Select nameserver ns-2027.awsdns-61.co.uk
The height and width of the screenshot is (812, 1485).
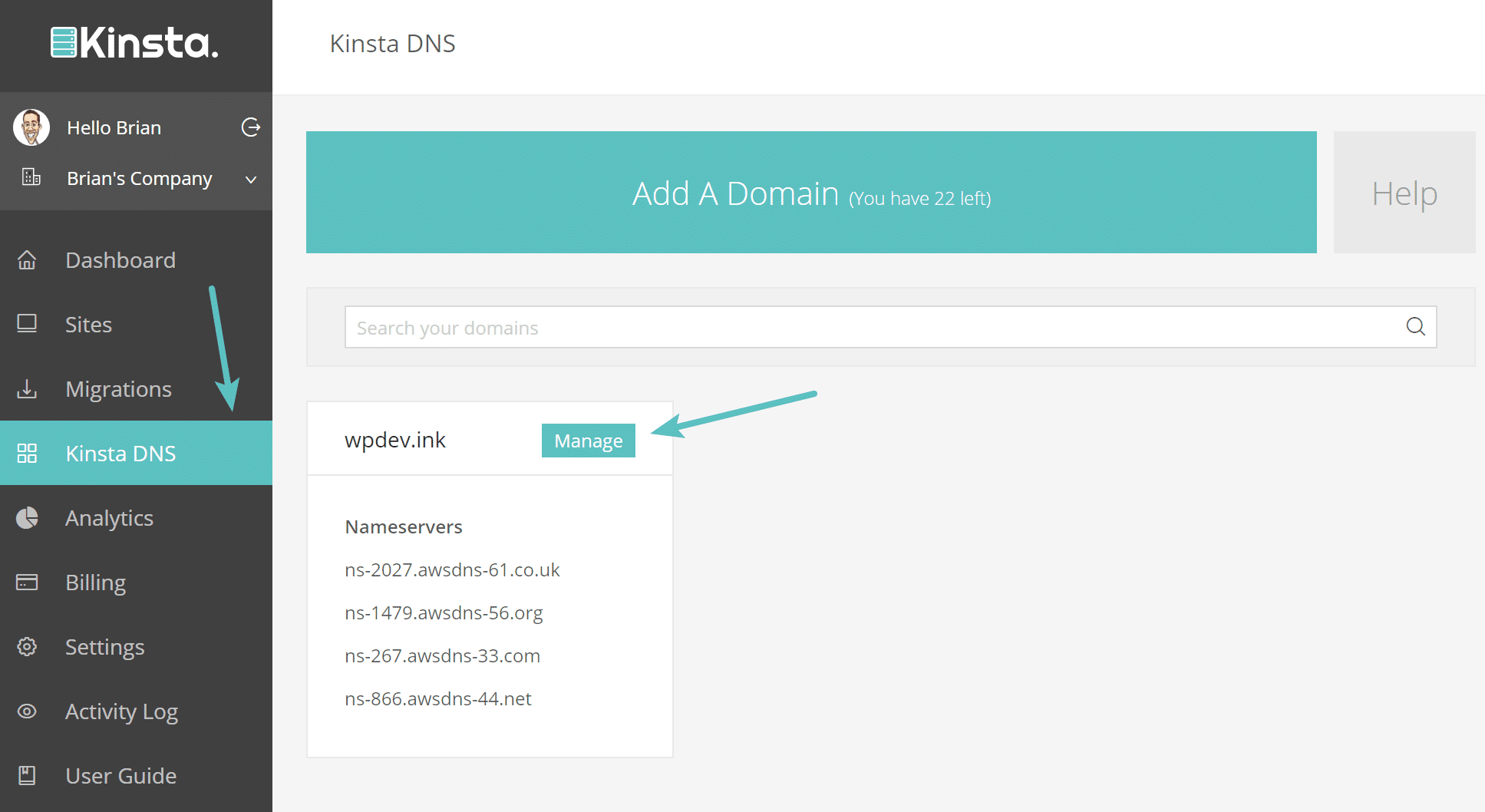[x=453, y=570]
